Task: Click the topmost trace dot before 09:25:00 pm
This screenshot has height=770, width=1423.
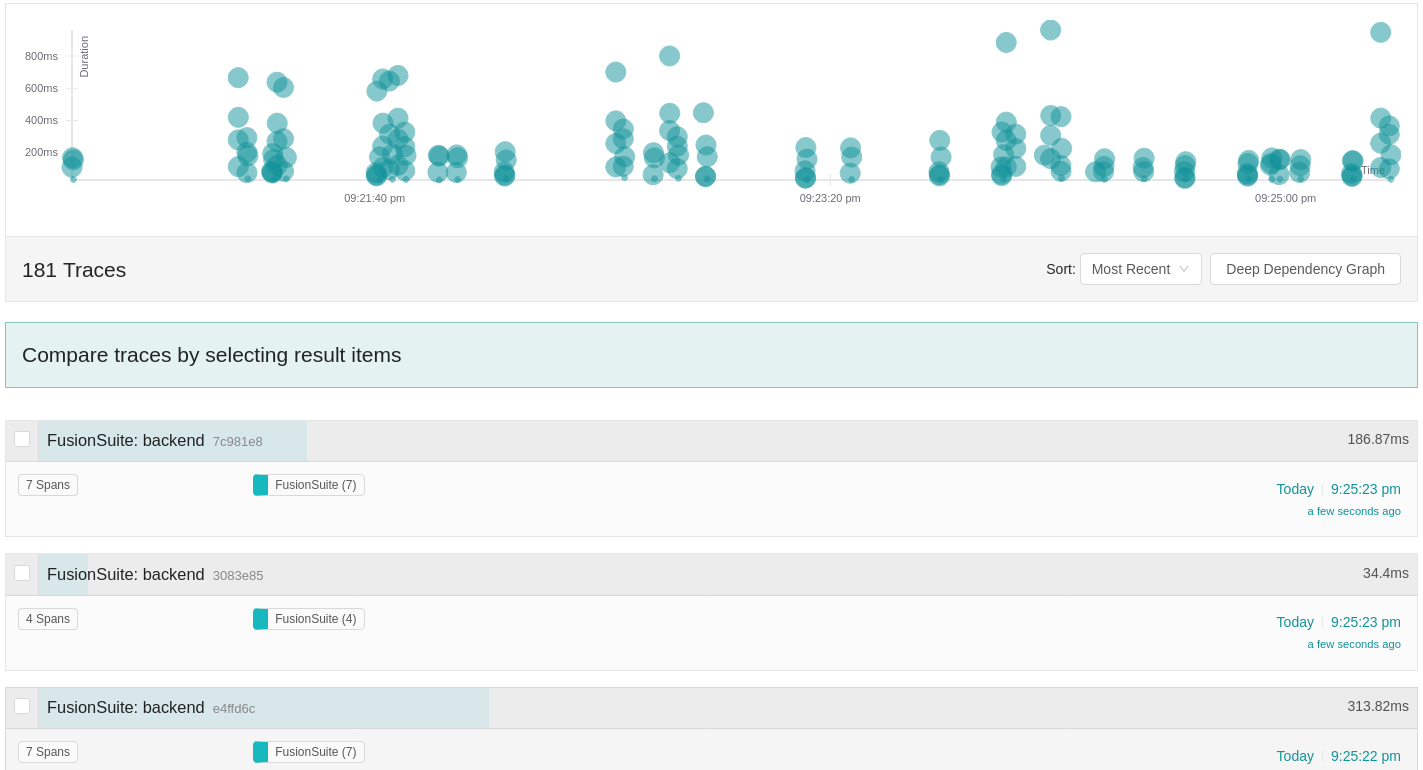Action: click(1050, 30)
